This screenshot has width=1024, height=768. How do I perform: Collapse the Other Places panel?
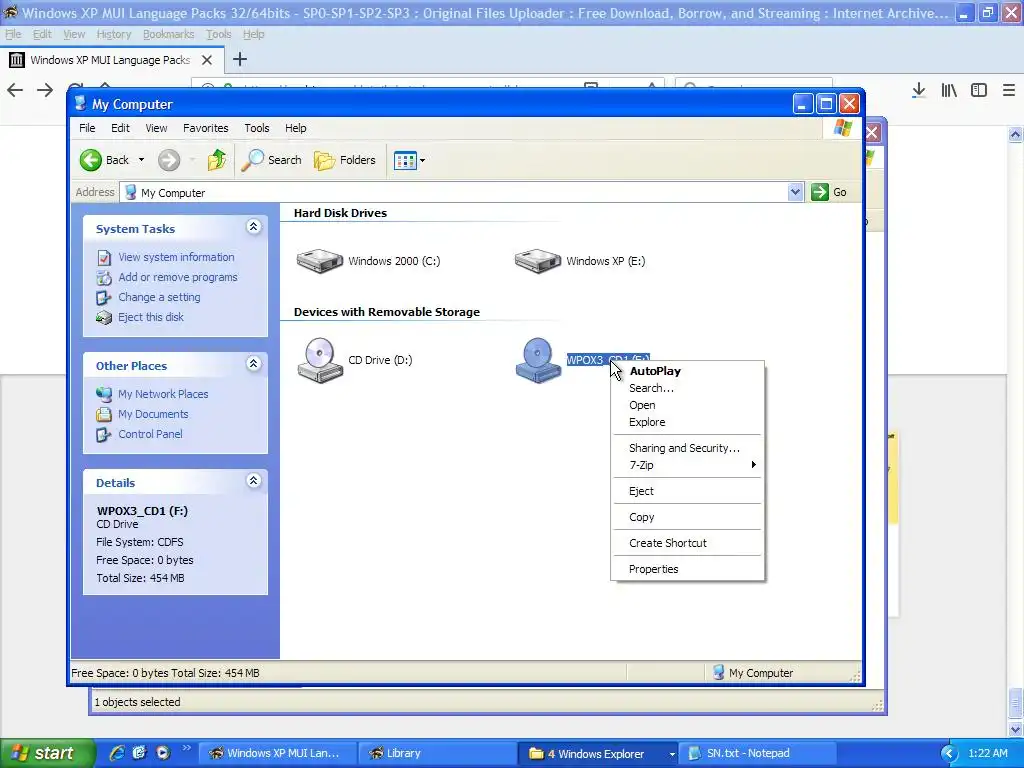coord(253,364)
